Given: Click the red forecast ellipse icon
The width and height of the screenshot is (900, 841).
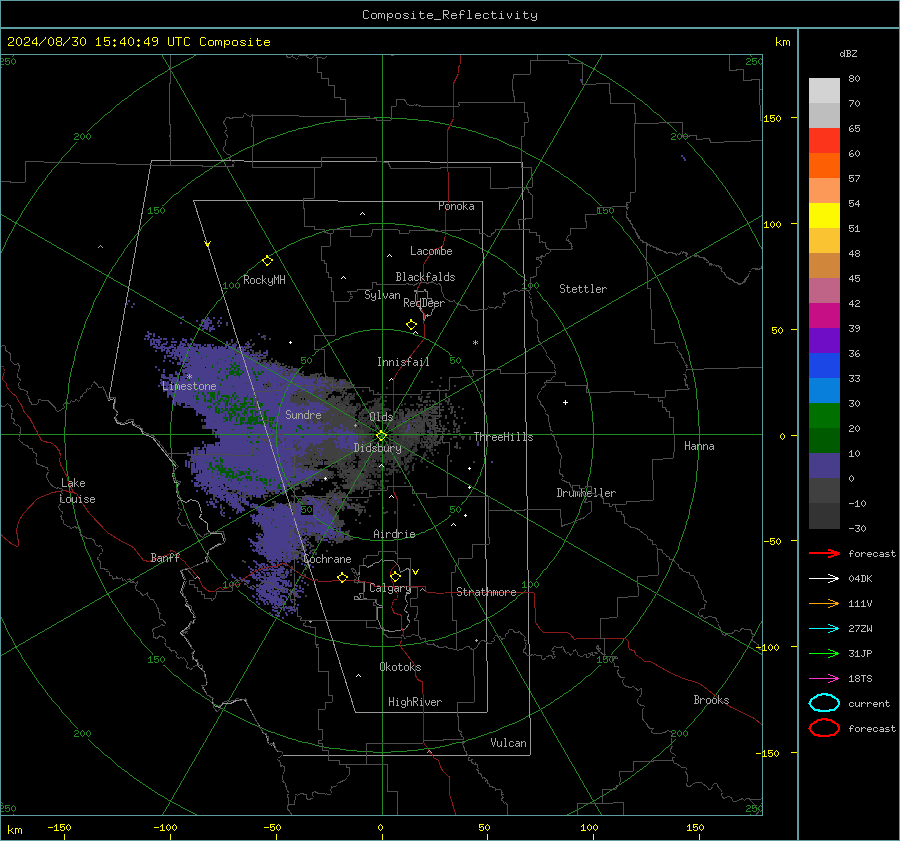Looking at the screenshot, I should 824,728.
